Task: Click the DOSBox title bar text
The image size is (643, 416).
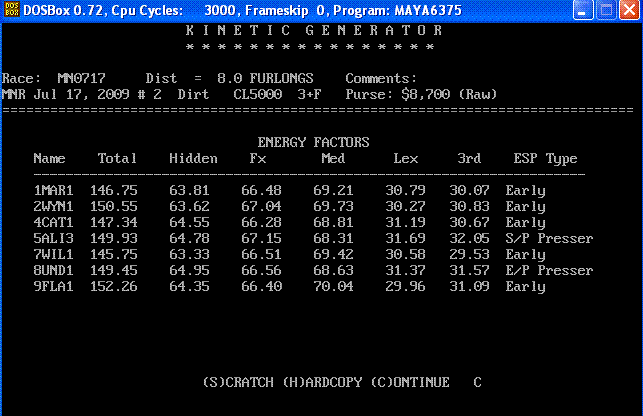Action: [242, 10]
